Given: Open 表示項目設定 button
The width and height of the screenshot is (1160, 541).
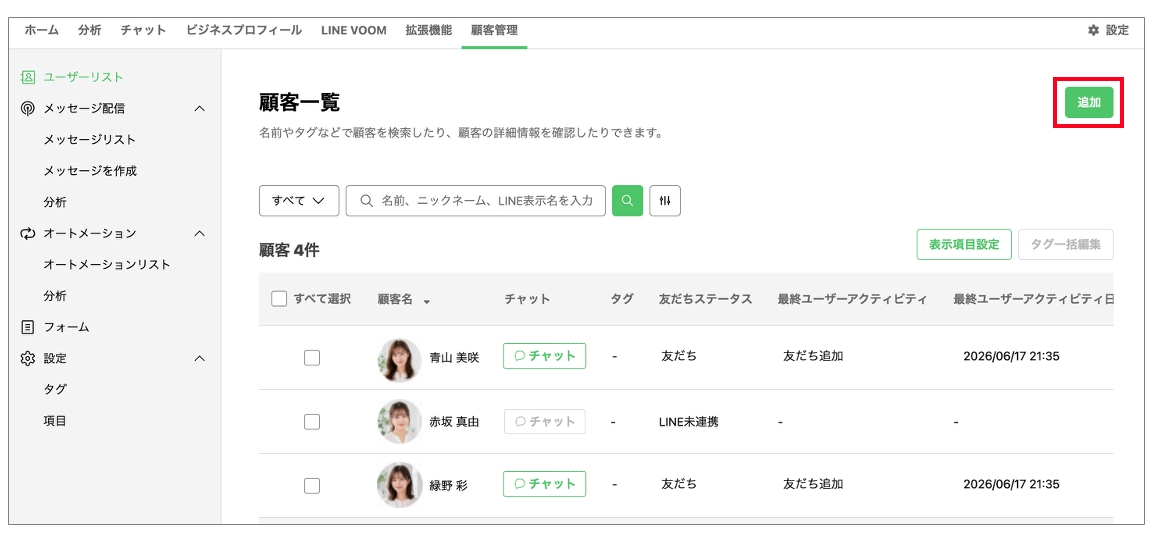Looking at the screenshot, I should (964, 244).
